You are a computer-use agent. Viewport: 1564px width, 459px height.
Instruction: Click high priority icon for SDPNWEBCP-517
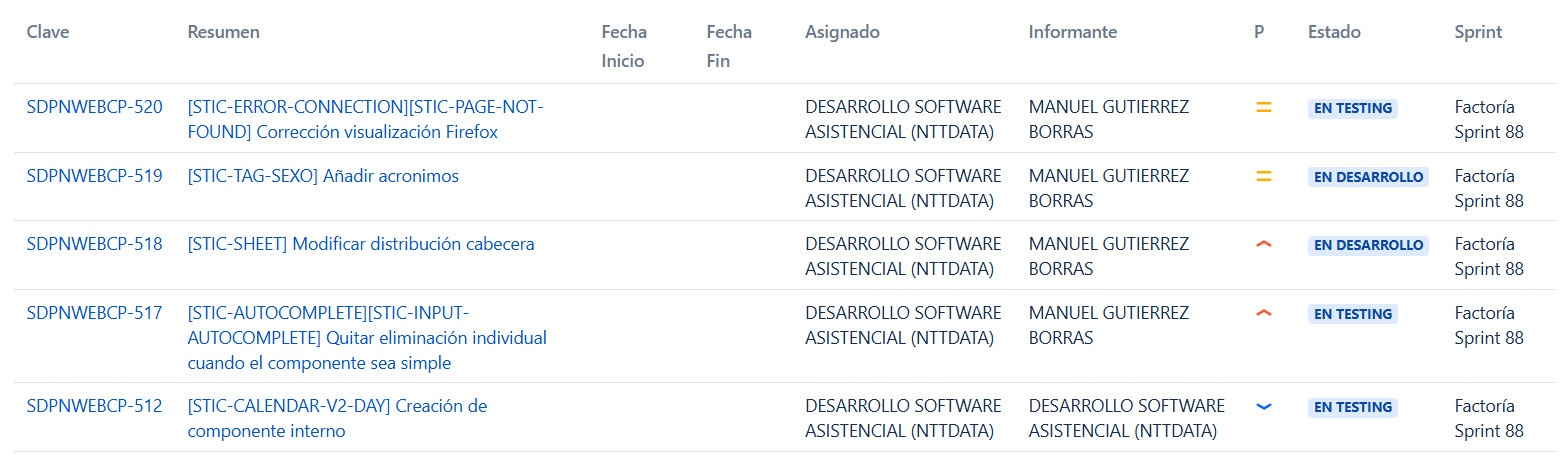click(1263, 314)
